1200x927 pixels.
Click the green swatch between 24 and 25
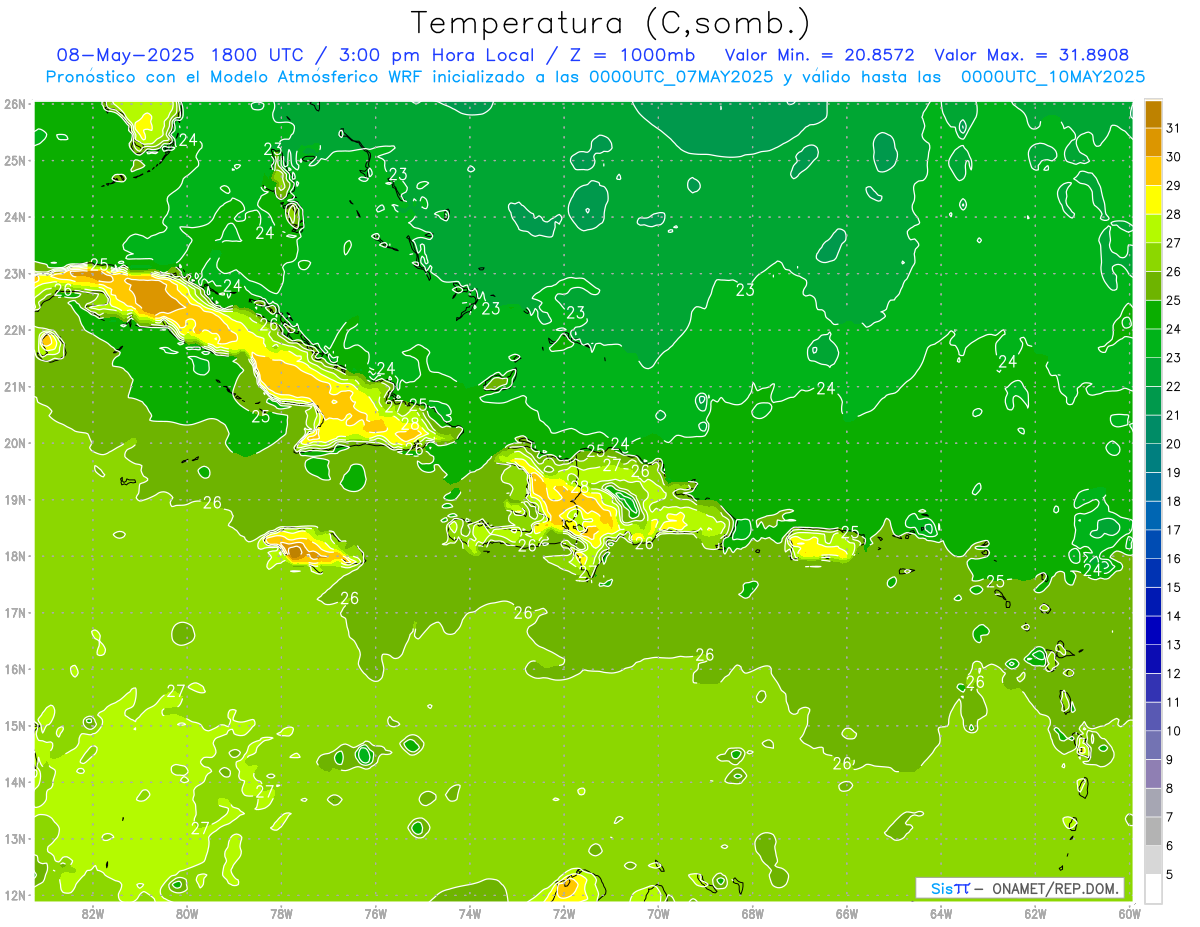[1153, 315]
